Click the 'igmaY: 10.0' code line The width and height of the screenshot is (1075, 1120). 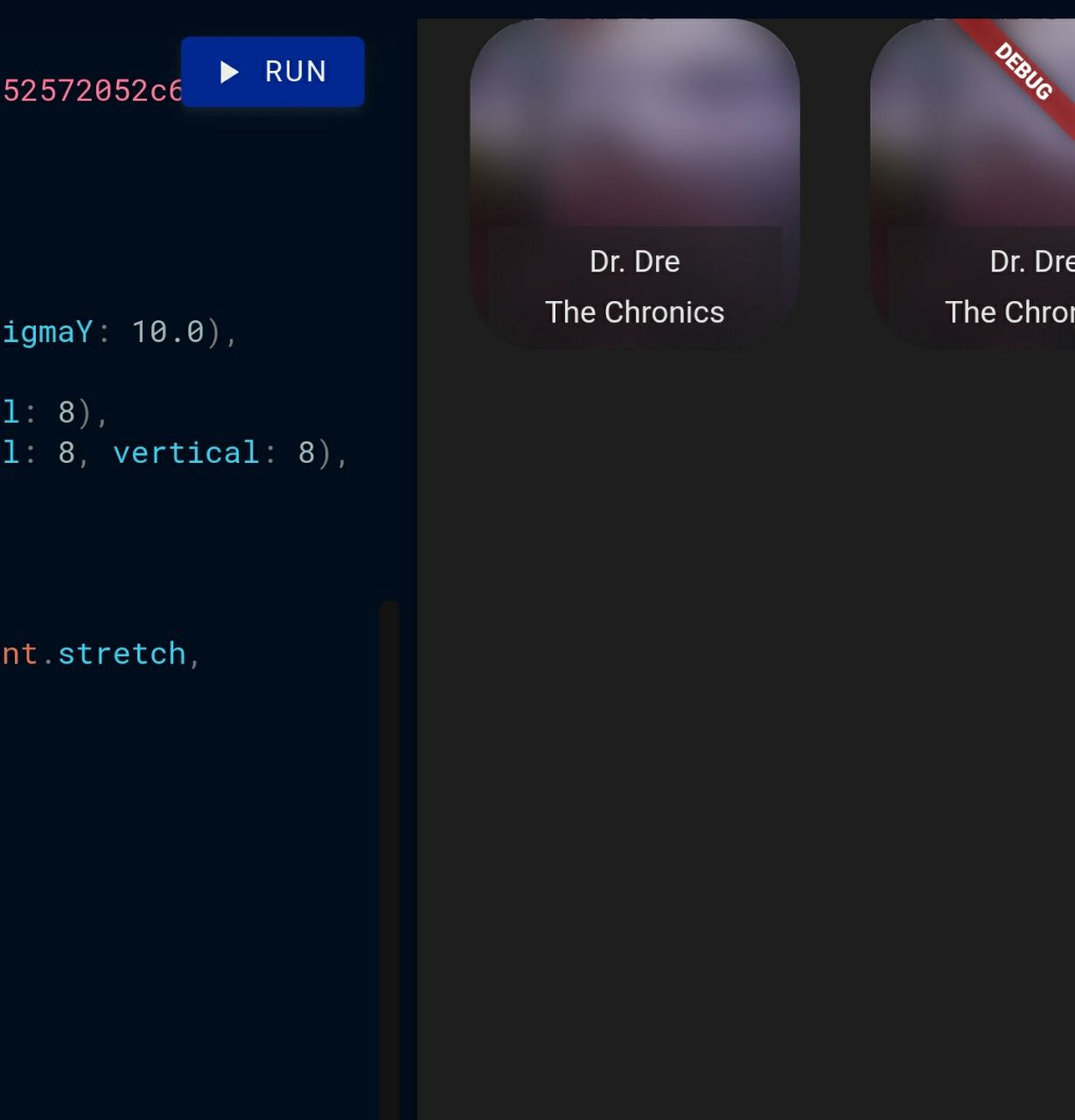[x=118, y=332]
